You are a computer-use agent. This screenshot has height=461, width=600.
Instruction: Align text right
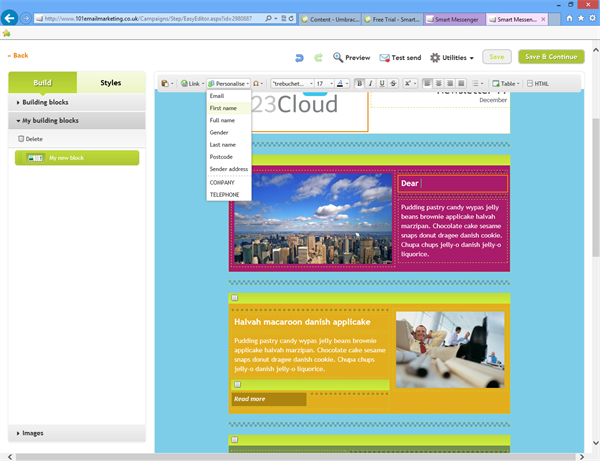tap(450, 83)
